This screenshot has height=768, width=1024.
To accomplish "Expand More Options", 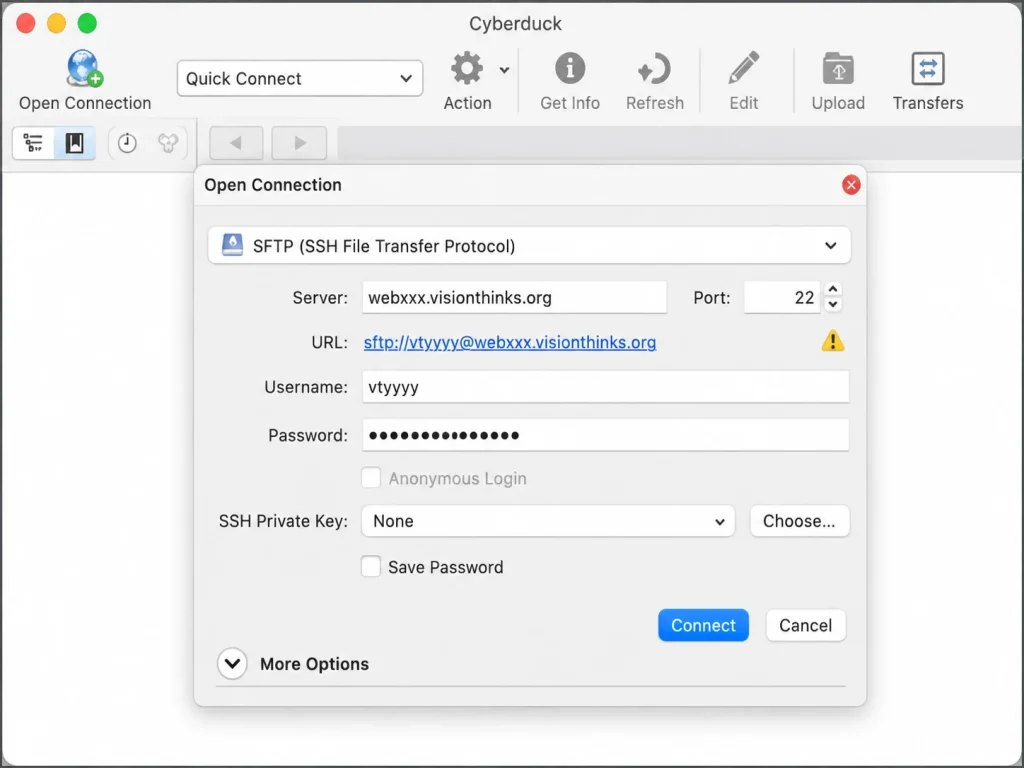I will (232, 664).
